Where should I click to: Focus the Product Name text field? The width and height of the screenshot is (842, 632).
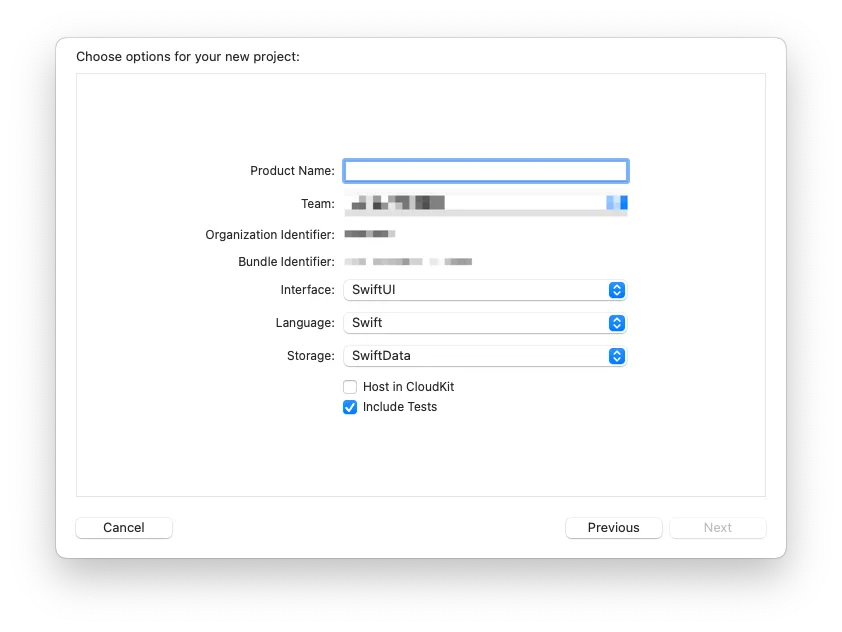tap(485, 170)
